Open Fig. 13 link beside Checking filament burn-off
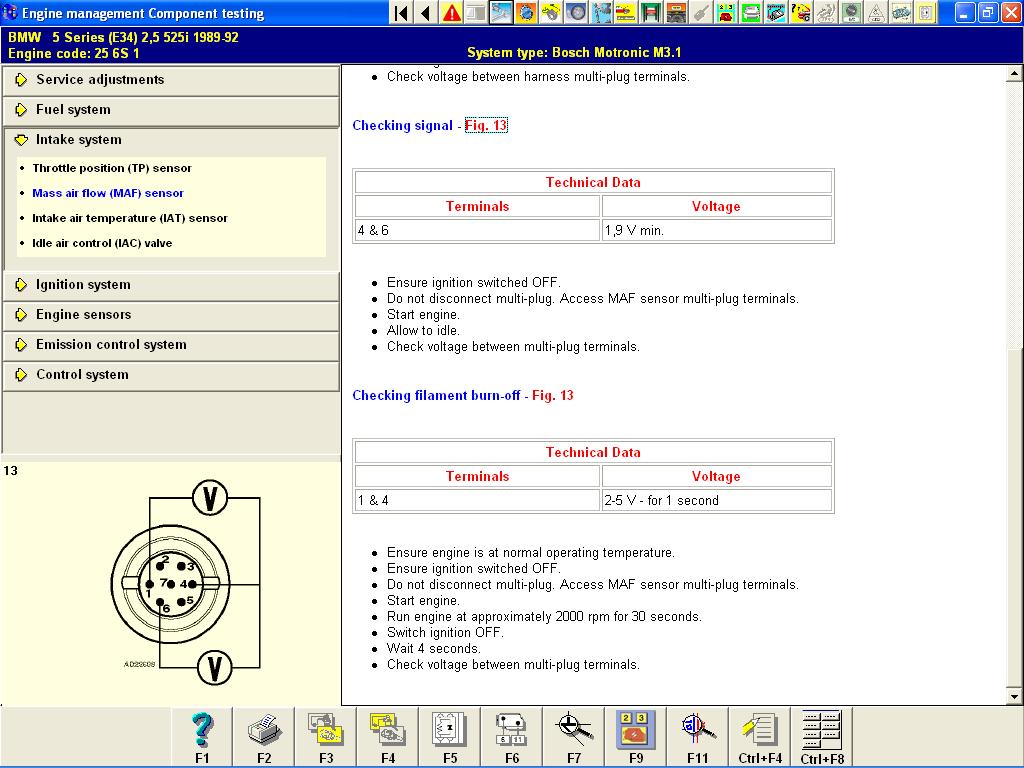Screen dimensions: 1024x768 click(x=552, y=395)
